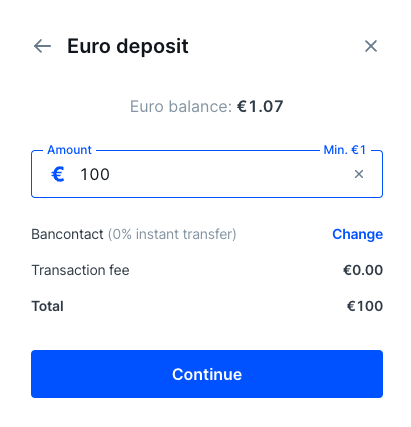Go back using the left arrow
The width and height of the screenshot is (411, 427).
(42, 46)
